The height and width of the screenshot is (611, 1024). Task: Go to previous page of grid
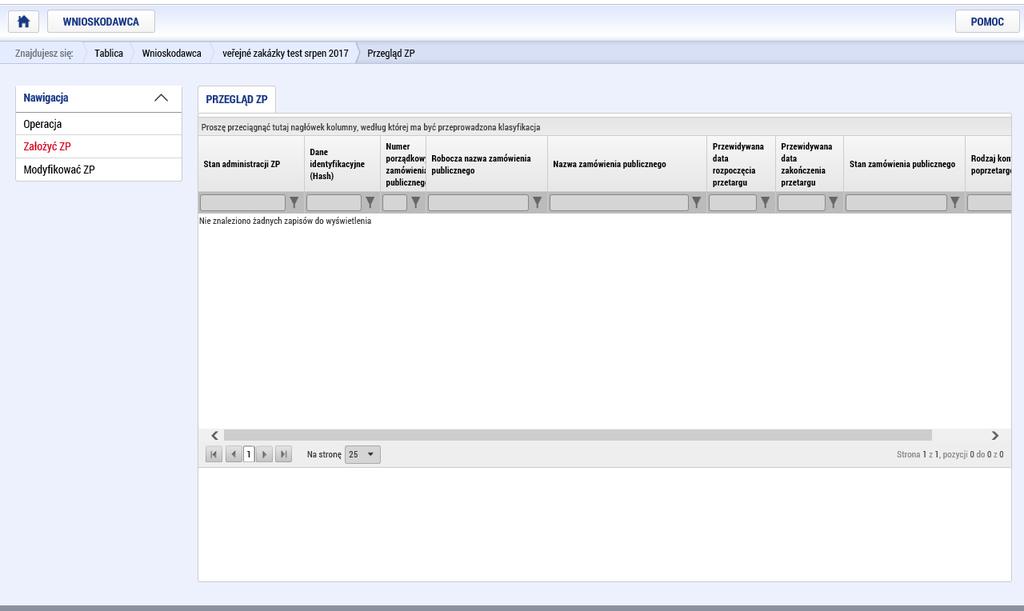(x=233, y=454)
